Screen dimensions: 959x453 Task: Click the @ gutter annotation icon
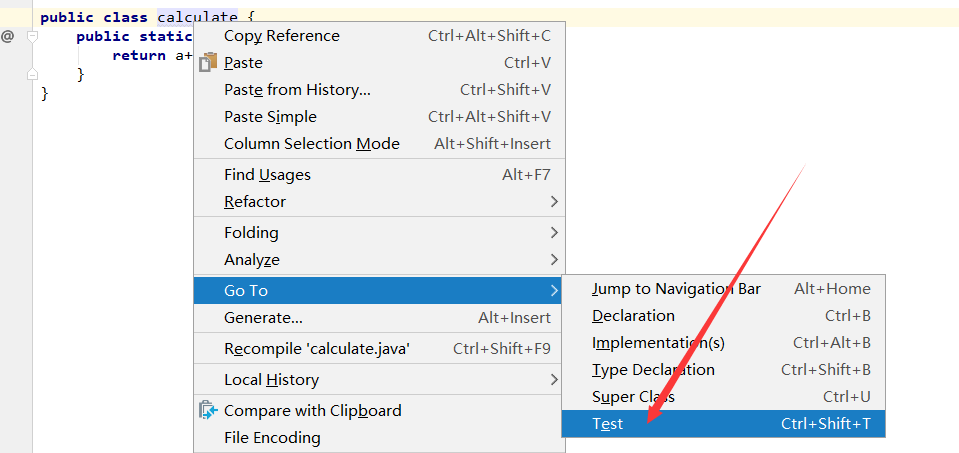[x=7, y=36]
